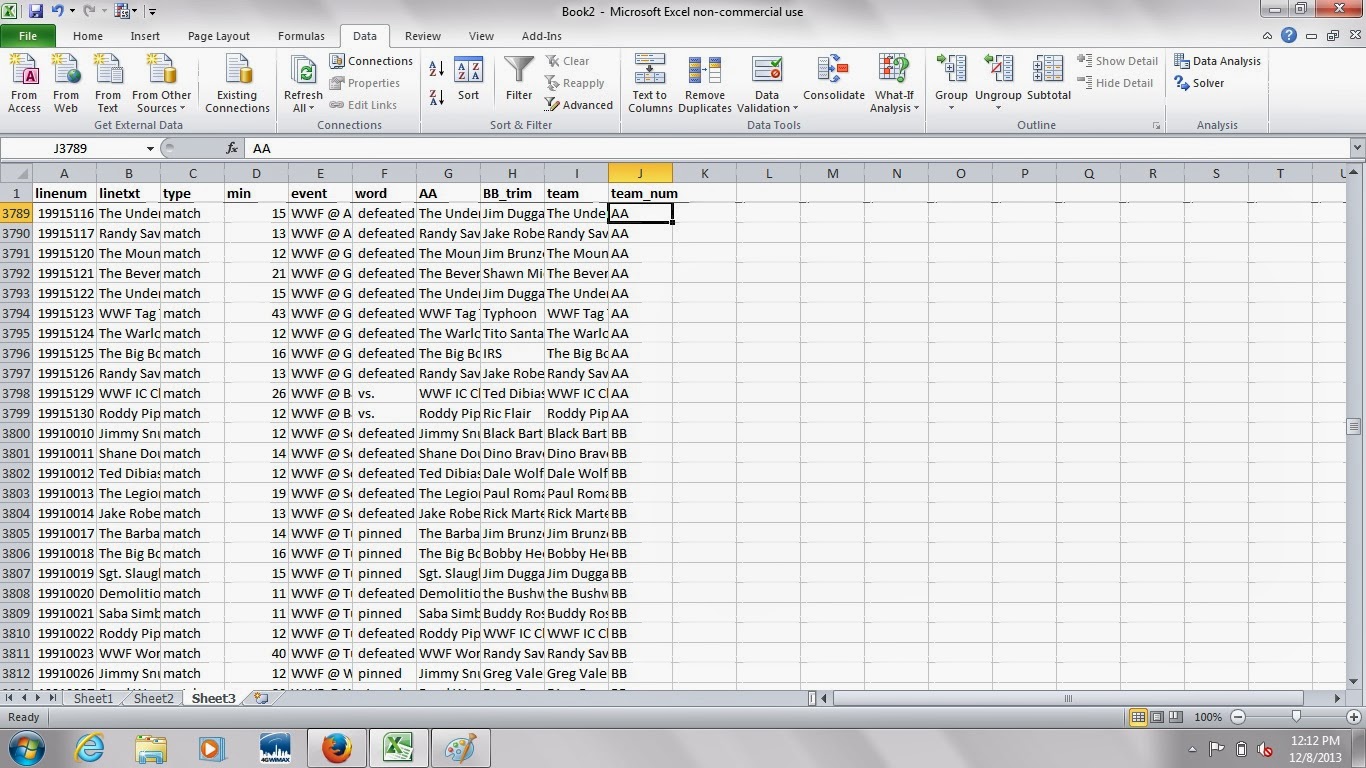1366x768 pixels.
Task: Open Internet Explorer from the taskbar
Action: point(90,747)
